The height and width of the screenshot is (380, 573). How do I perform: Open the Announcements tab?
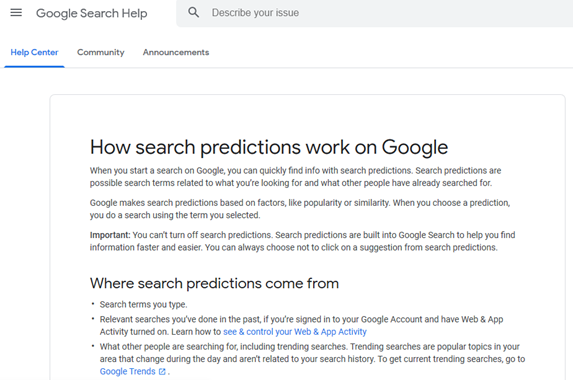click(176, 52)
